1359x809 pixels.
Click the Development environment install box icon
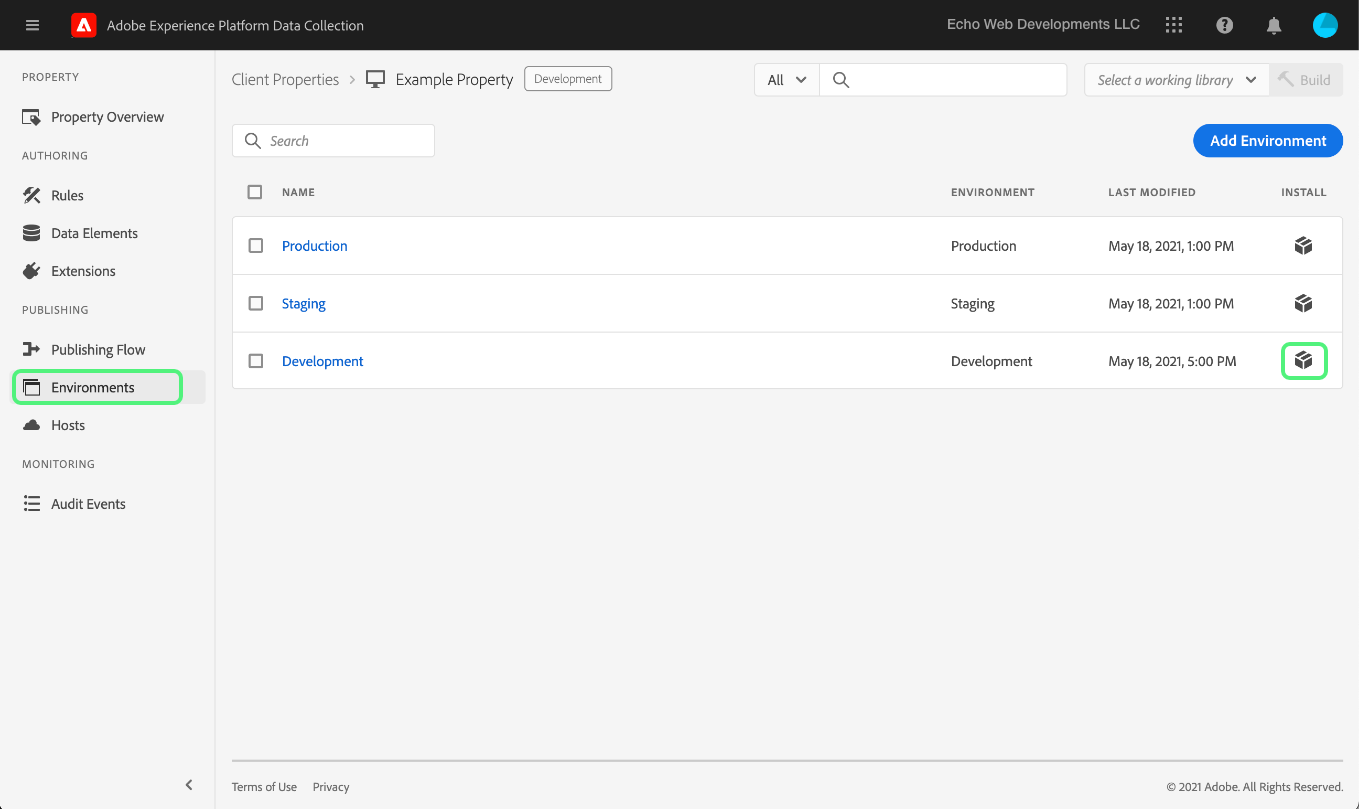(1303, 361)
